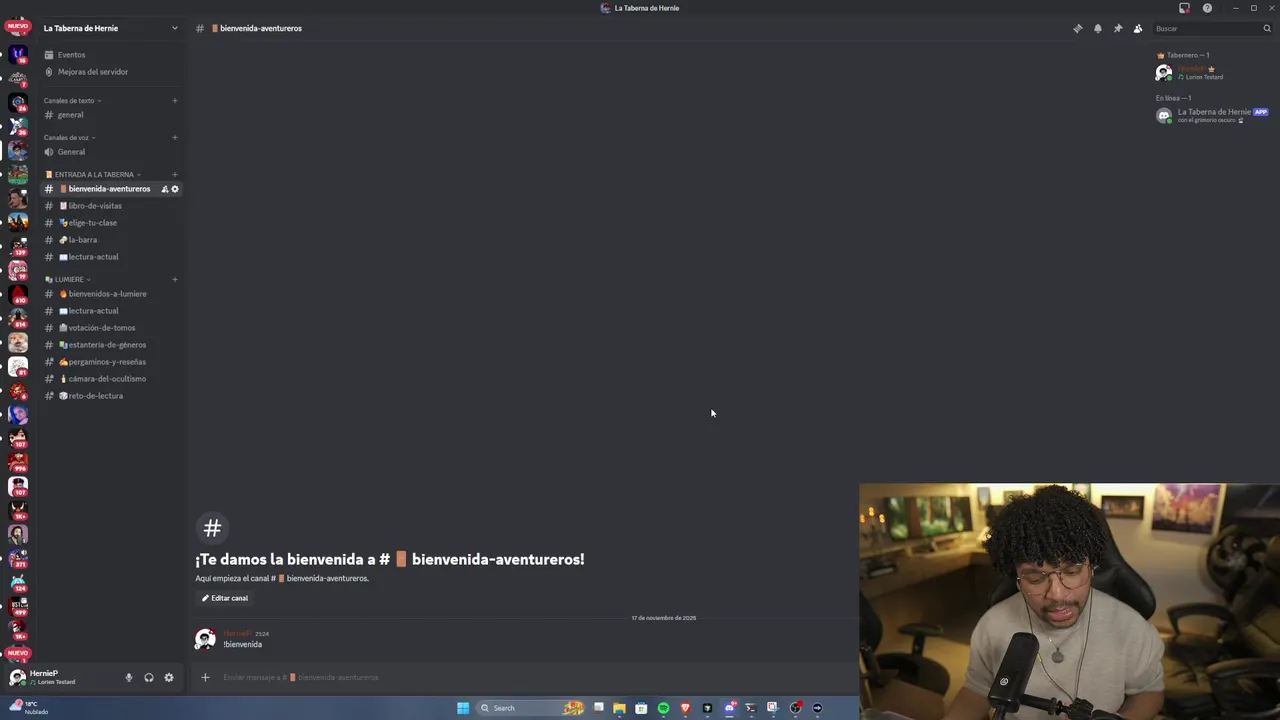Invite people to bienvenida-aventureros channel
The height and width of the screenshot is (720, 1280).
(x=165, y=189)
